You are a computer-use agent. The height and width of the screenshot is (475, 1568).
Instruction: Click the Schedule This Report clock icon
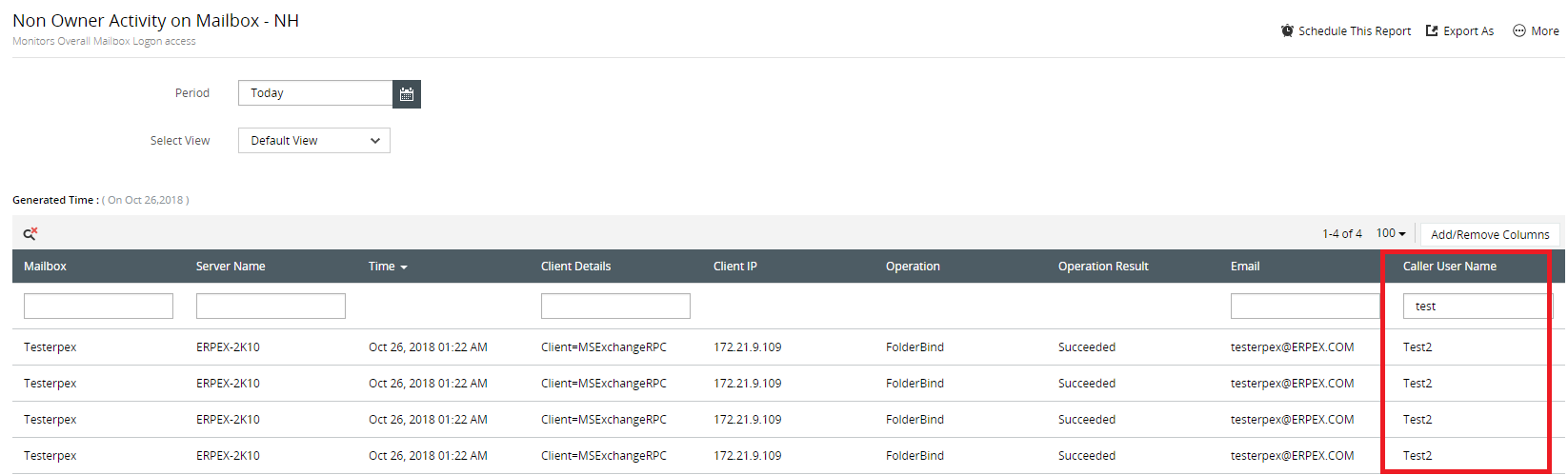(x=1287, y=30)
